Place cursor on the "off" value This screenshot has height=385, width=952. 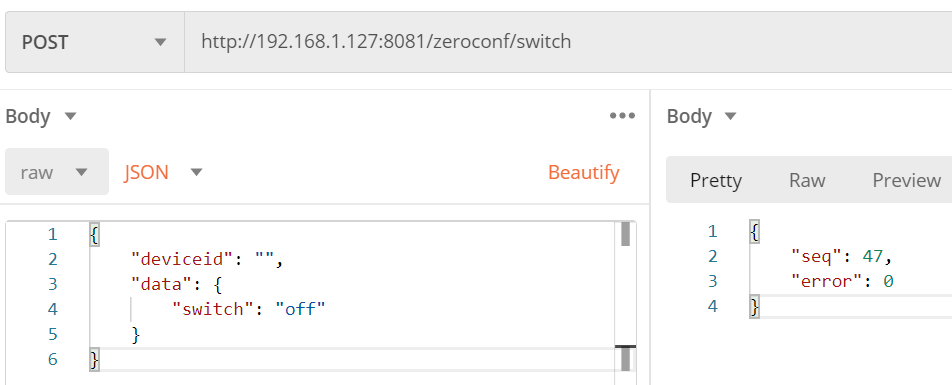pyautogui.click(x=301, y=309)
